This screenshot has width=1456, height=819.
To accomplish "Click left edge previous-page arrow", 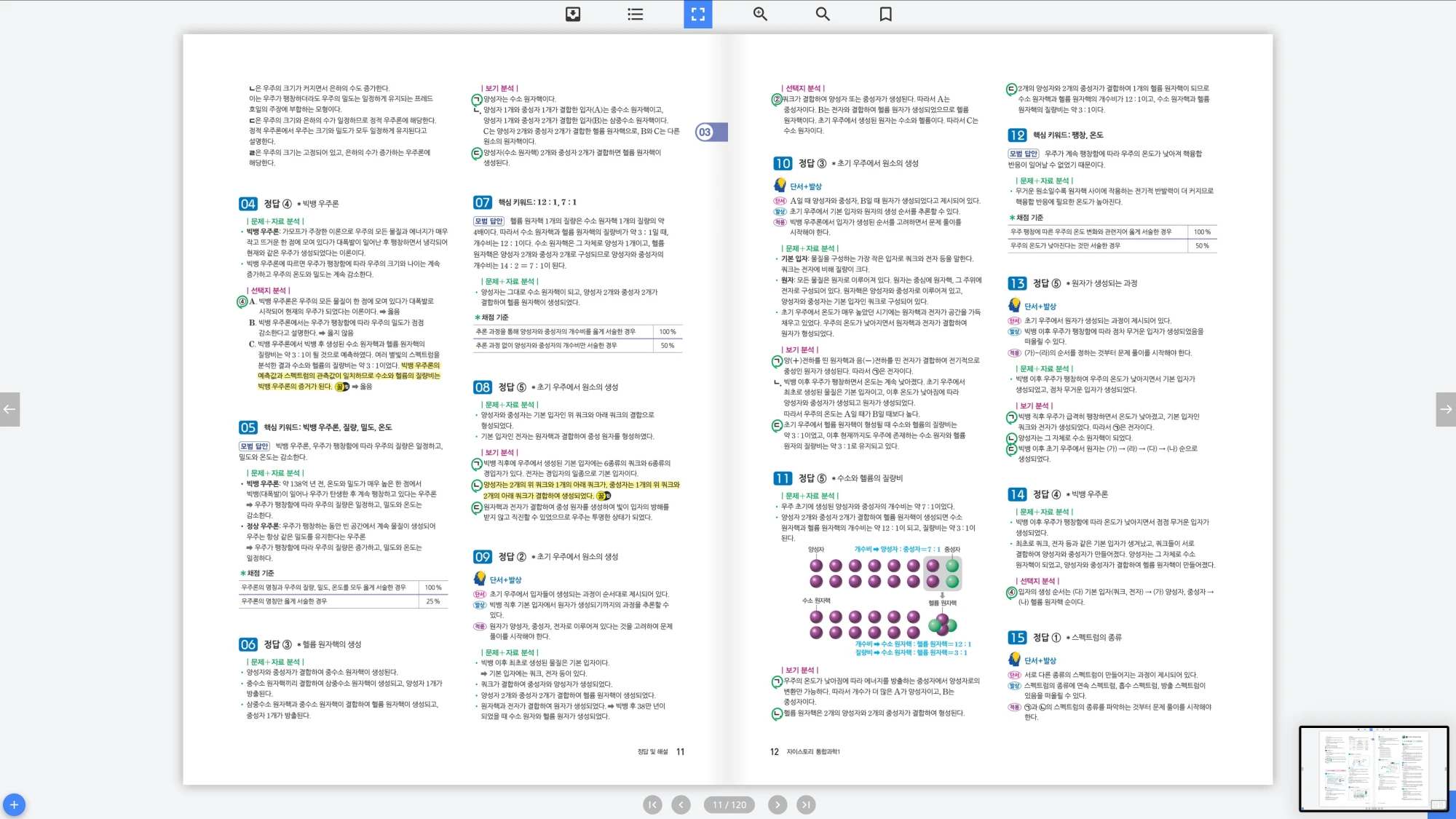I will pos(9,409).
